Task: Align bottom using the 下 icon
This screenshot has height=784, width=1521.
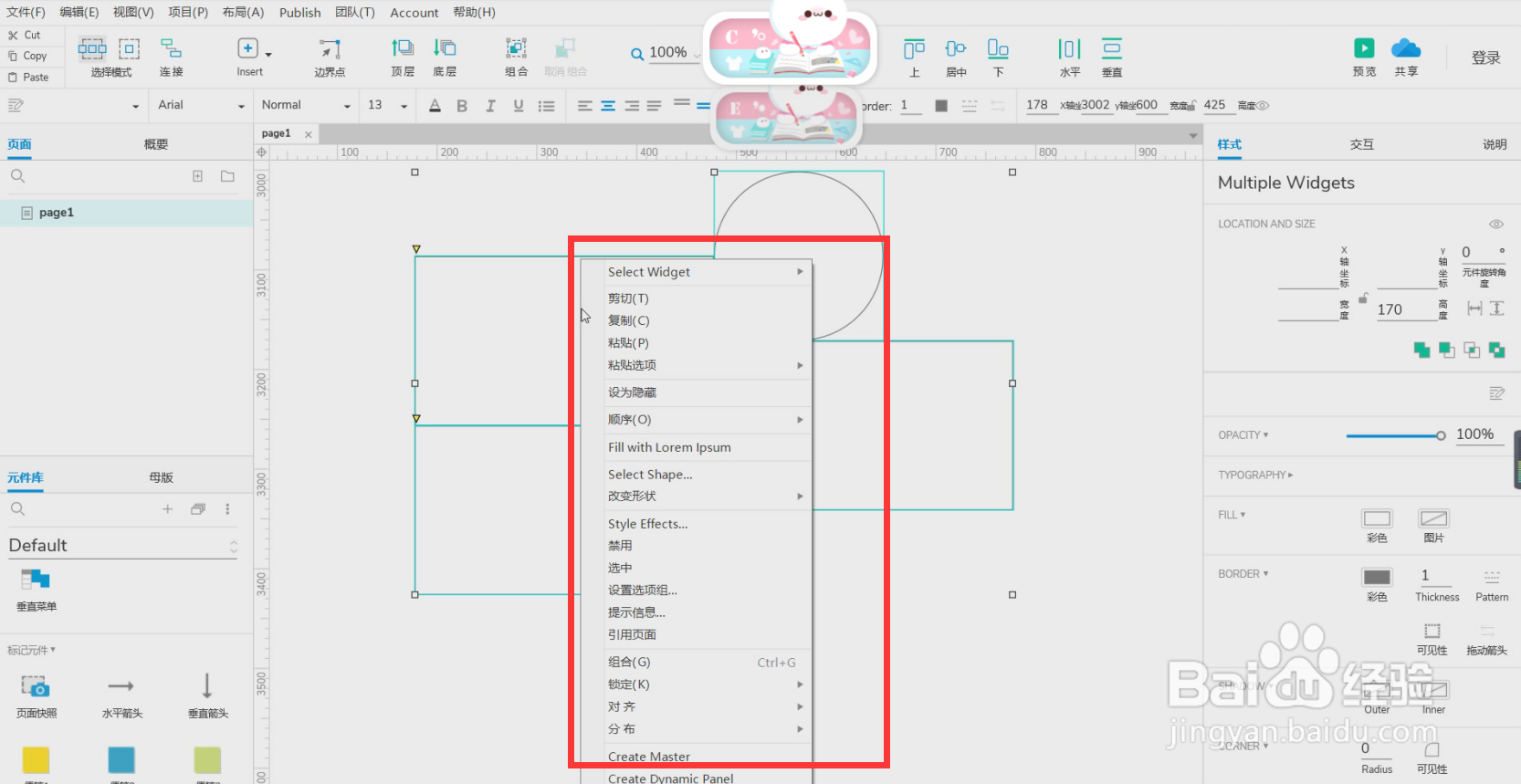Action: coord(998,48)
